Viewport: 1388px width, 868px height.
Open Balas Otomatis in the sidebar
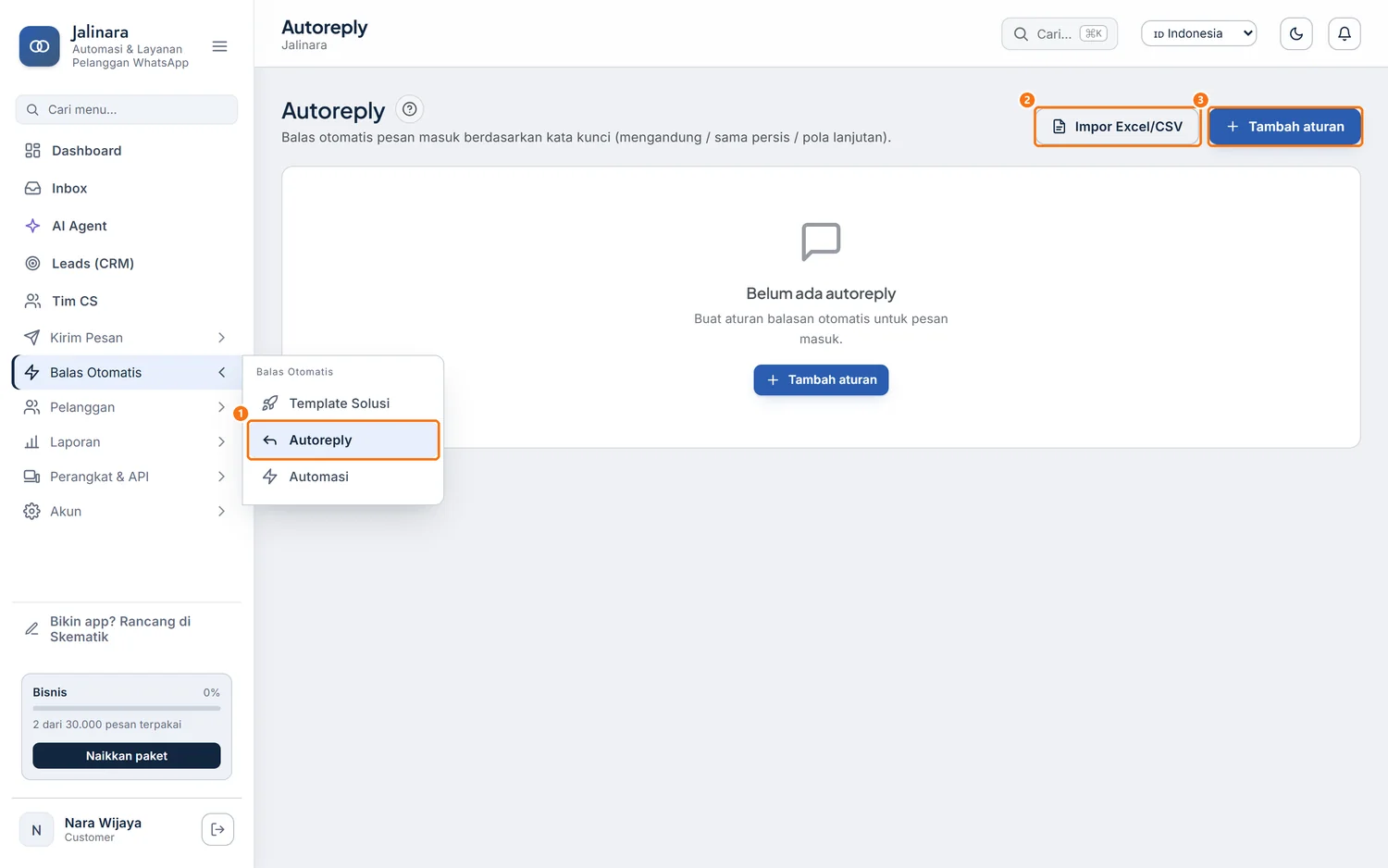(125, 373)
